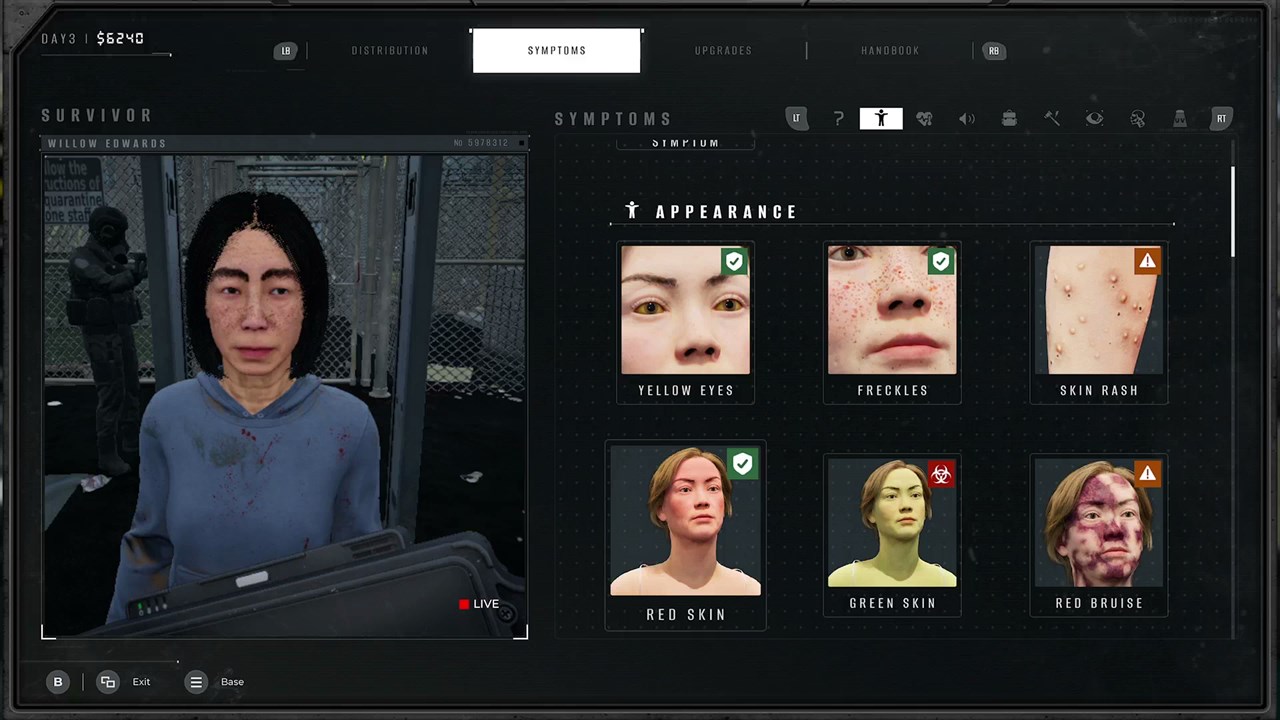1280x720 pixels.
Task: Click the Appearance heading figure icon
Action: tap(632, 210)
